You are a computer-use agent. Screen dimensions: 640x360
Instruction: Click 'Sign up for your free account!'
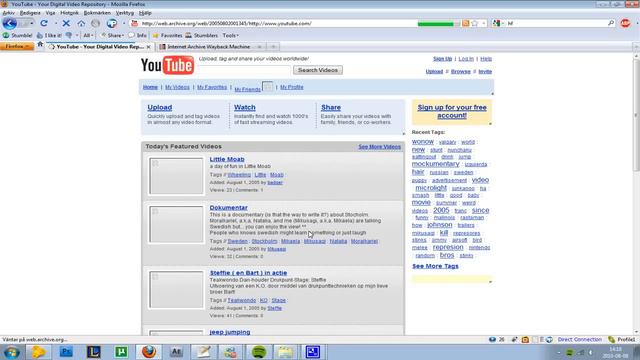(452, 111)
